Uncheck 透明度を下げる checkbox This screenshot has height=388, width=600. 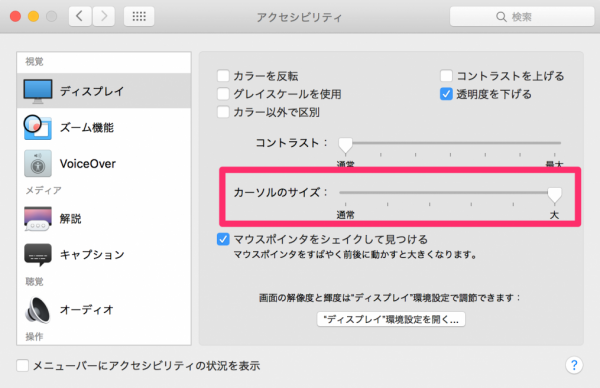click(x=446, y=94)
